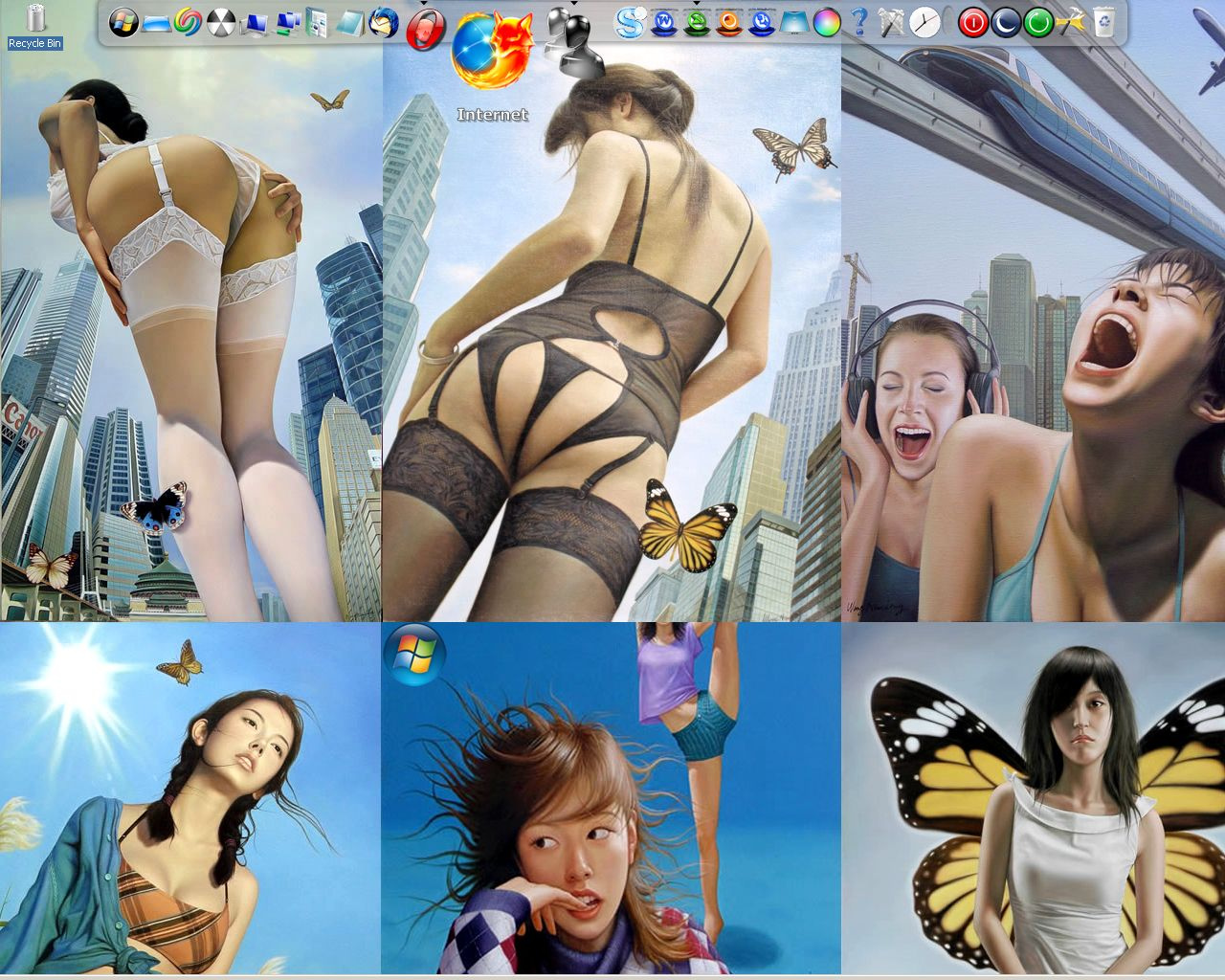The height and width of the screenshot is (980, 1225).
Task: Open the blue desktop screen dock icon
Action: point(794,22)
